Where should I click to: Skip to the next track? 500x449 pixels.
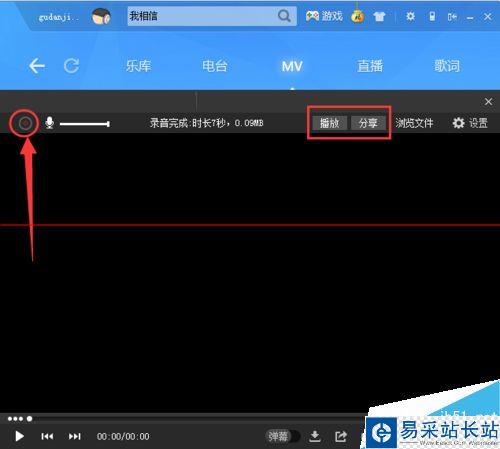pos(75,436)
